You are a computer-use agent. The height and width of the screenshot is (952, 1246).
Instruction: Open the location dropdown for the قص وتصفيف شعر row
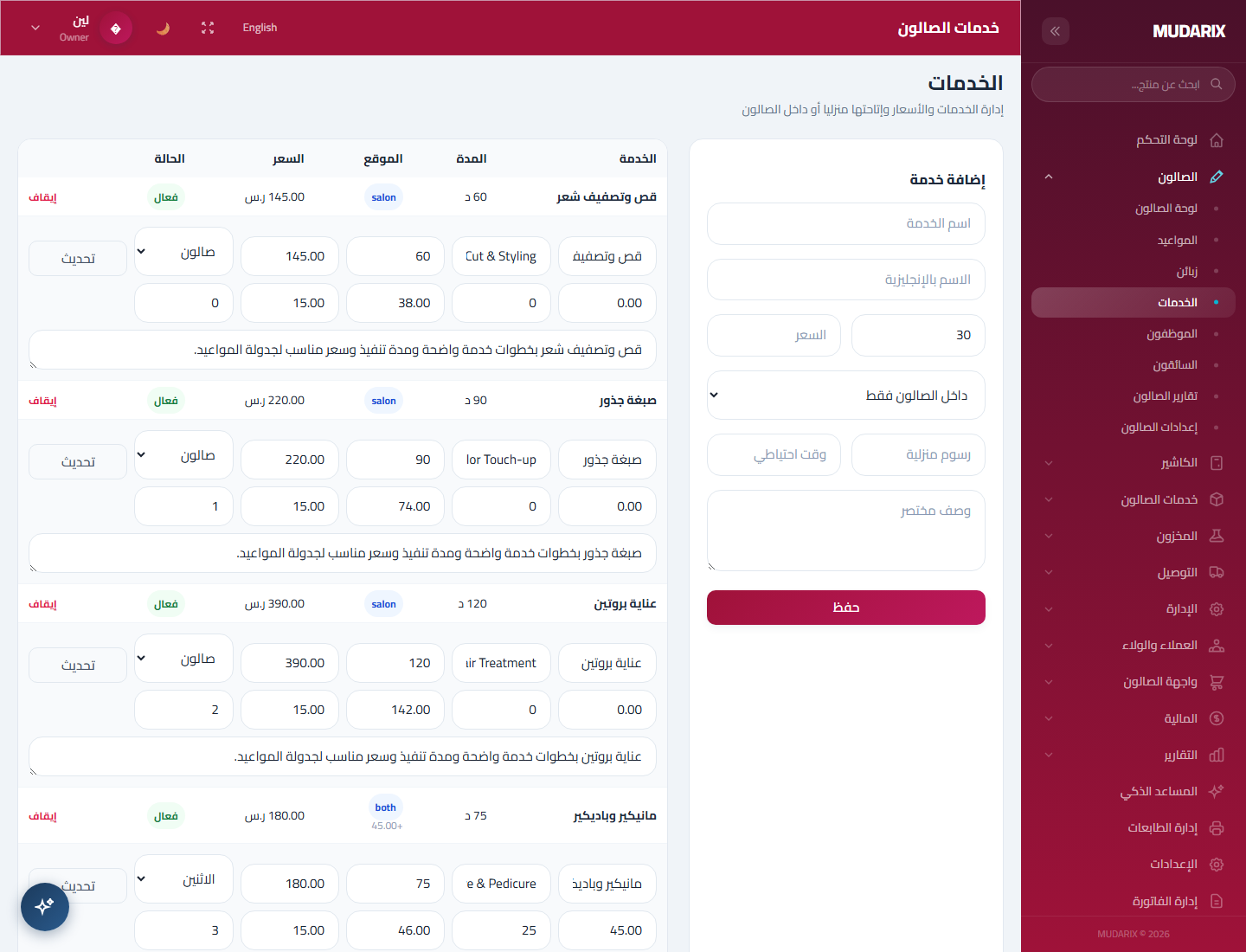[x=183, y=252]
